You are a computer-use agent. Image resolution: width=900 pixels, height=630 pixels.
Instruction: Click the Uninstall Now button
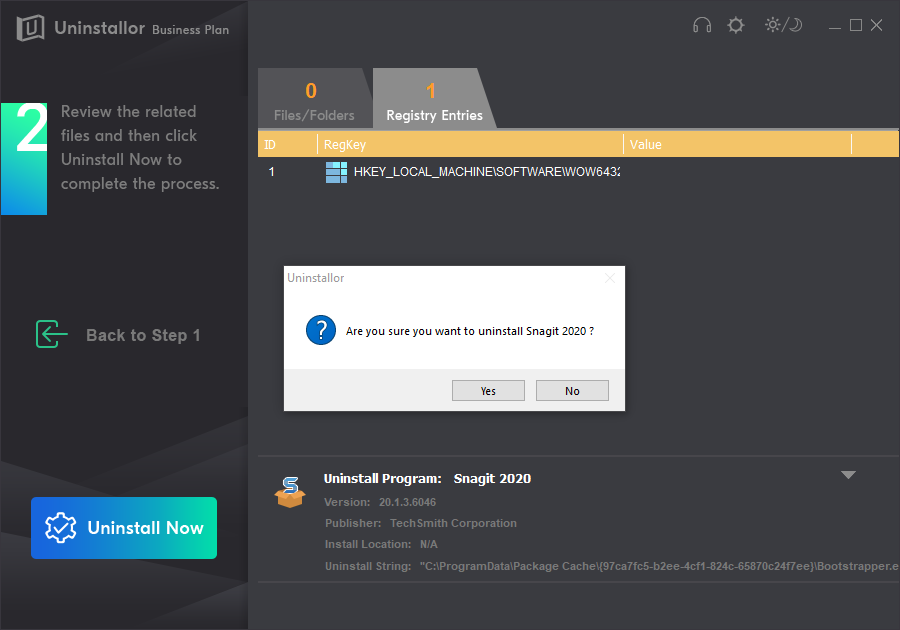(x=124, y=528)
